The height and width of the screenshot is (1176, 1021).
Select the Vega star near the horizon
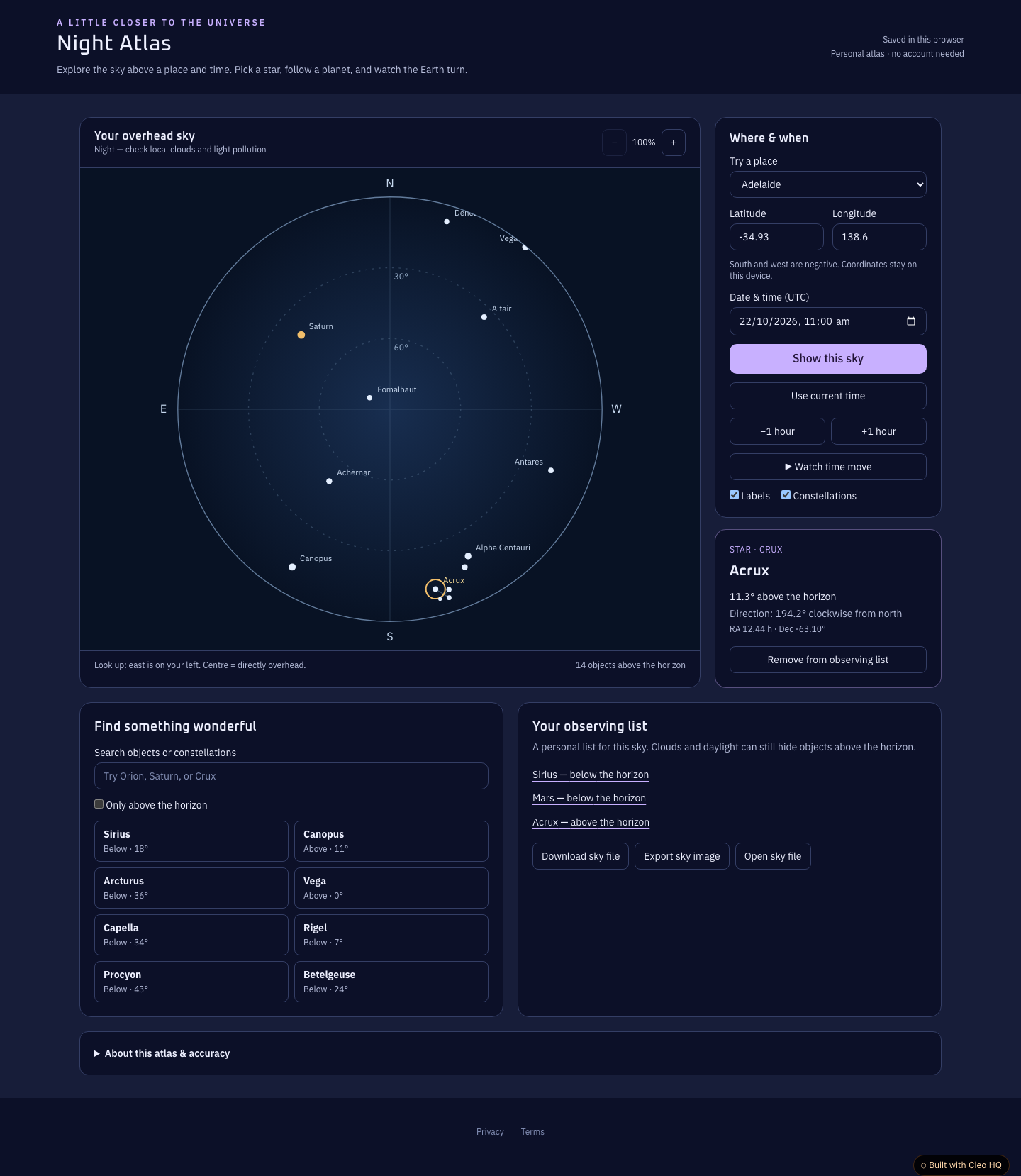(x=525, y=248)
